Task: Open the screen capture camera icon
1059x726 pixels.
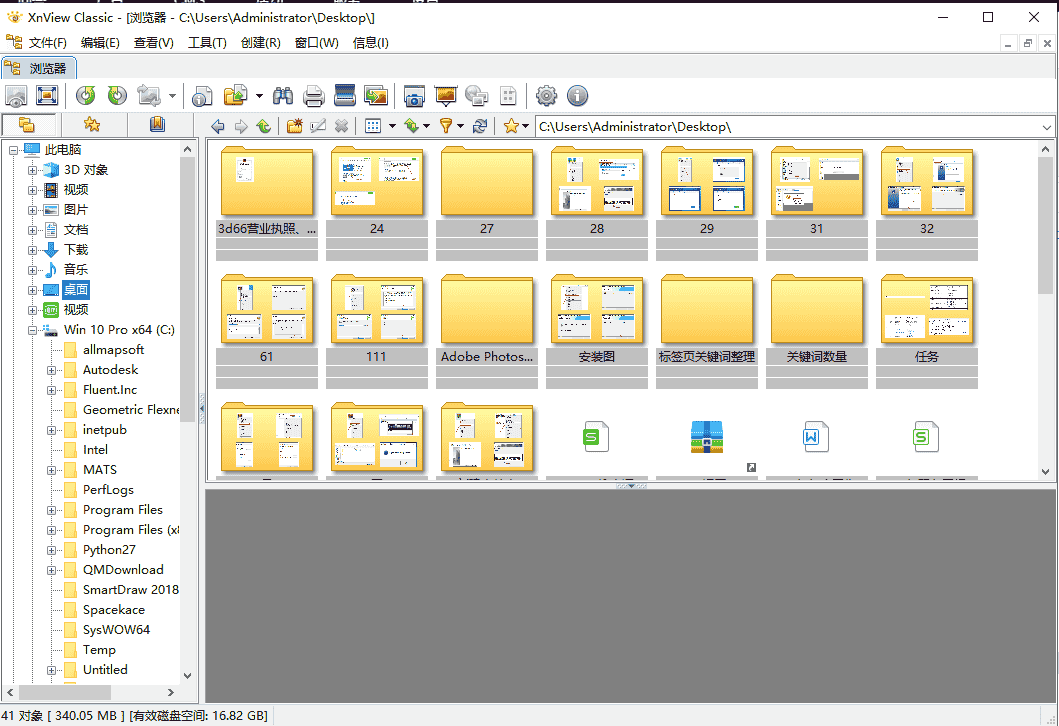Action: tap(414, 96)
